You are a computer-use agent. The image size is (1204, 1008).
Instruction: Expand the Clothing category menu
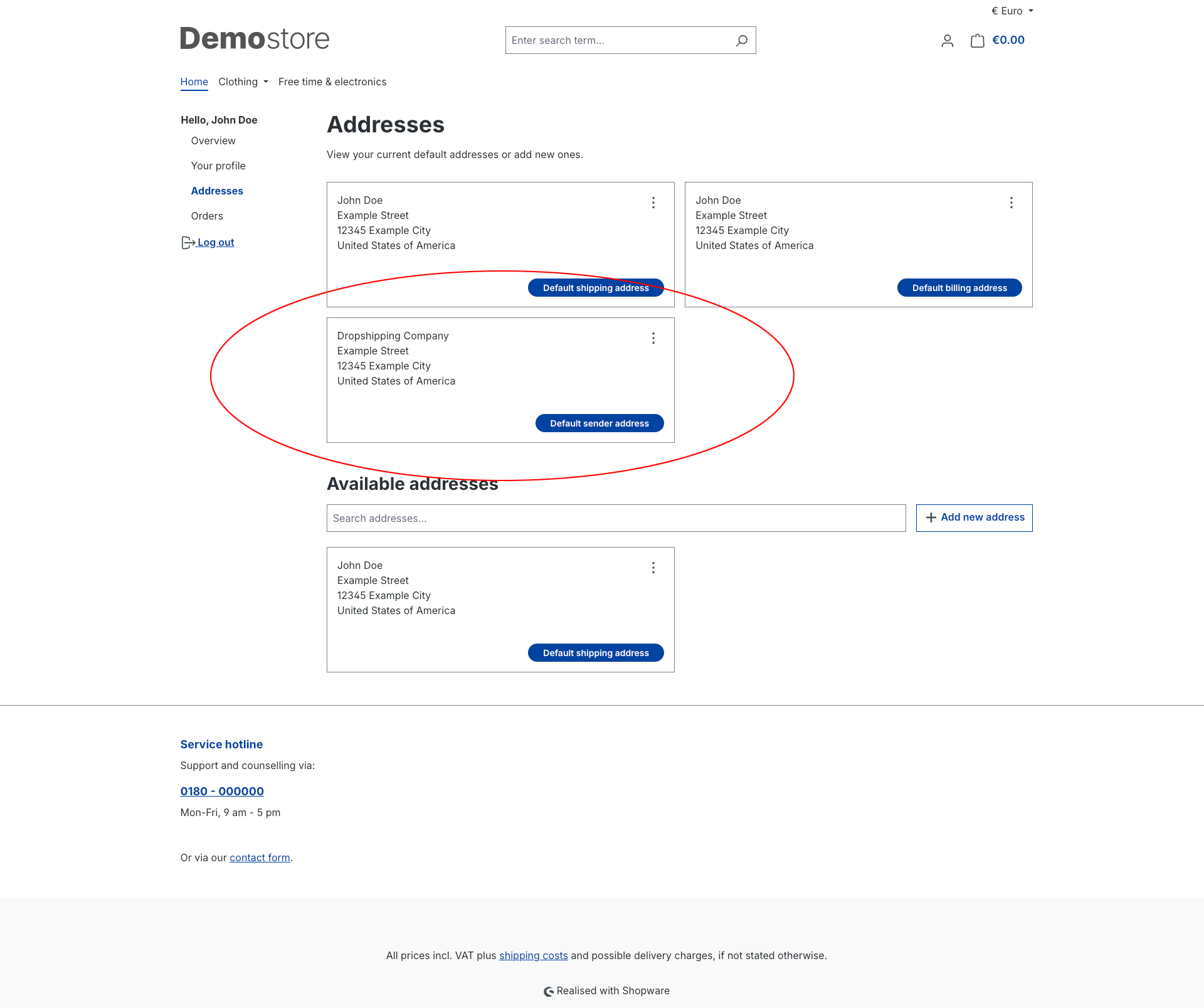tap(243, 82)
